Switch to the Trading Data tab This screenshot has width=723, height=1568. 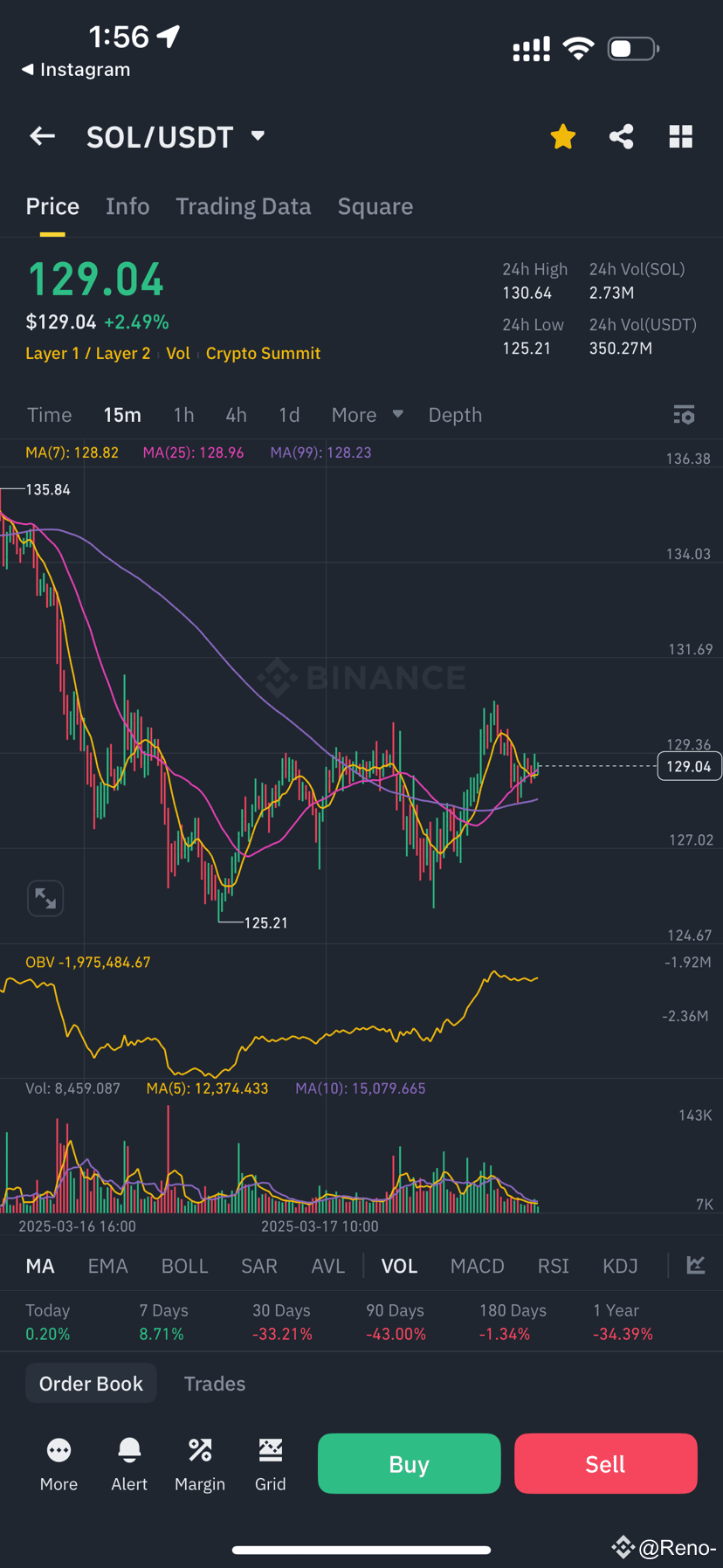point(244,206)
